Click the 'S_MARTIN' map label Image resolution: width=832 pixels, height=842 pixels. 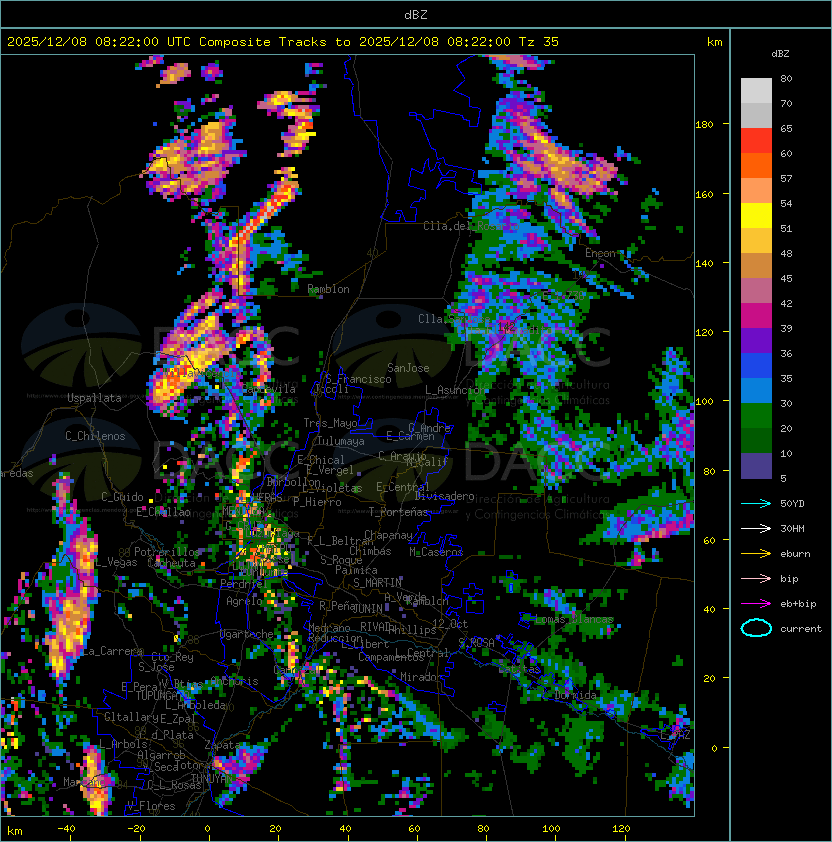click(x=377, y=583)
